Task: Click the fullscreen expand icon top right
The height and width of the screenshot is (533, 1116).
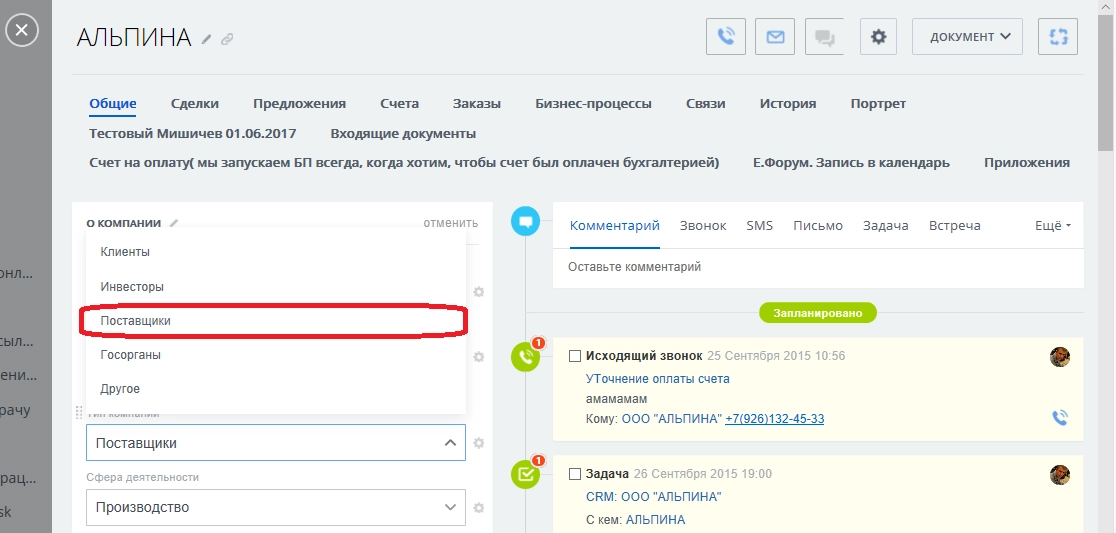Action: click(x=1058, y=37)
